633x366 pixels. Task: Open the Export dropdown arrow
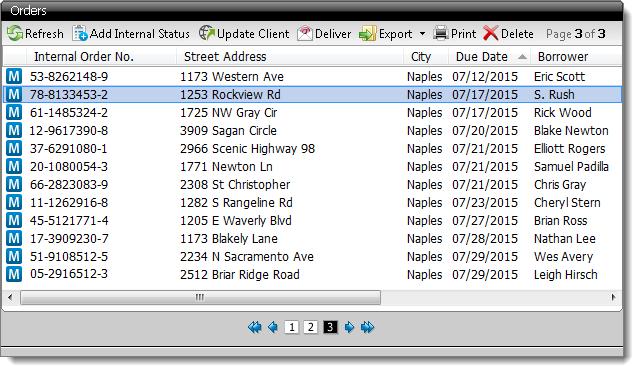click(x=422, y=33)
